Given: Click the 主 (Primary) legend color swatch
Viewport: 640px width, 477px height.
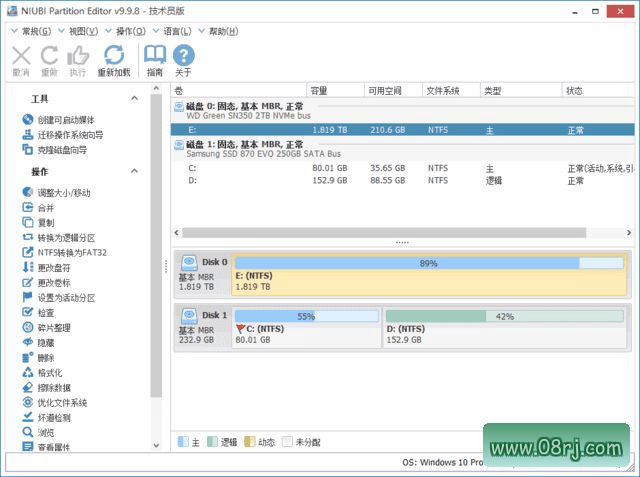Looking at the screenshot, I should [x=183, y=442].
